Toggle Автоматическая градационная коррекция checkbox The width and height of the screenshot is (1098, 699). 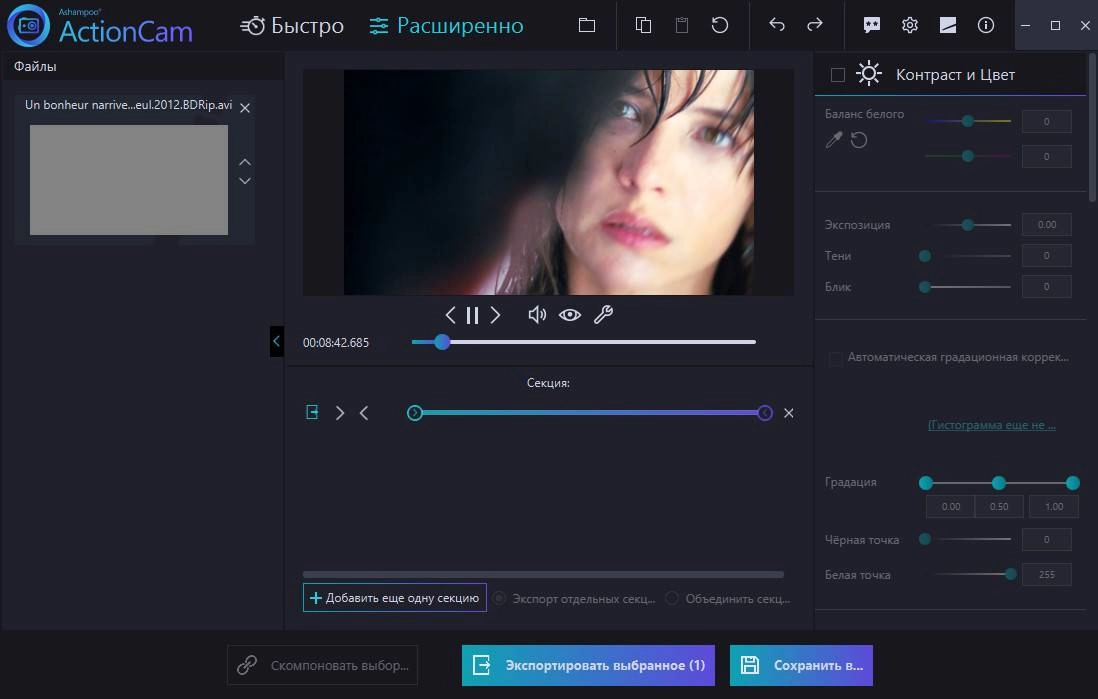[x=835, y=359]
